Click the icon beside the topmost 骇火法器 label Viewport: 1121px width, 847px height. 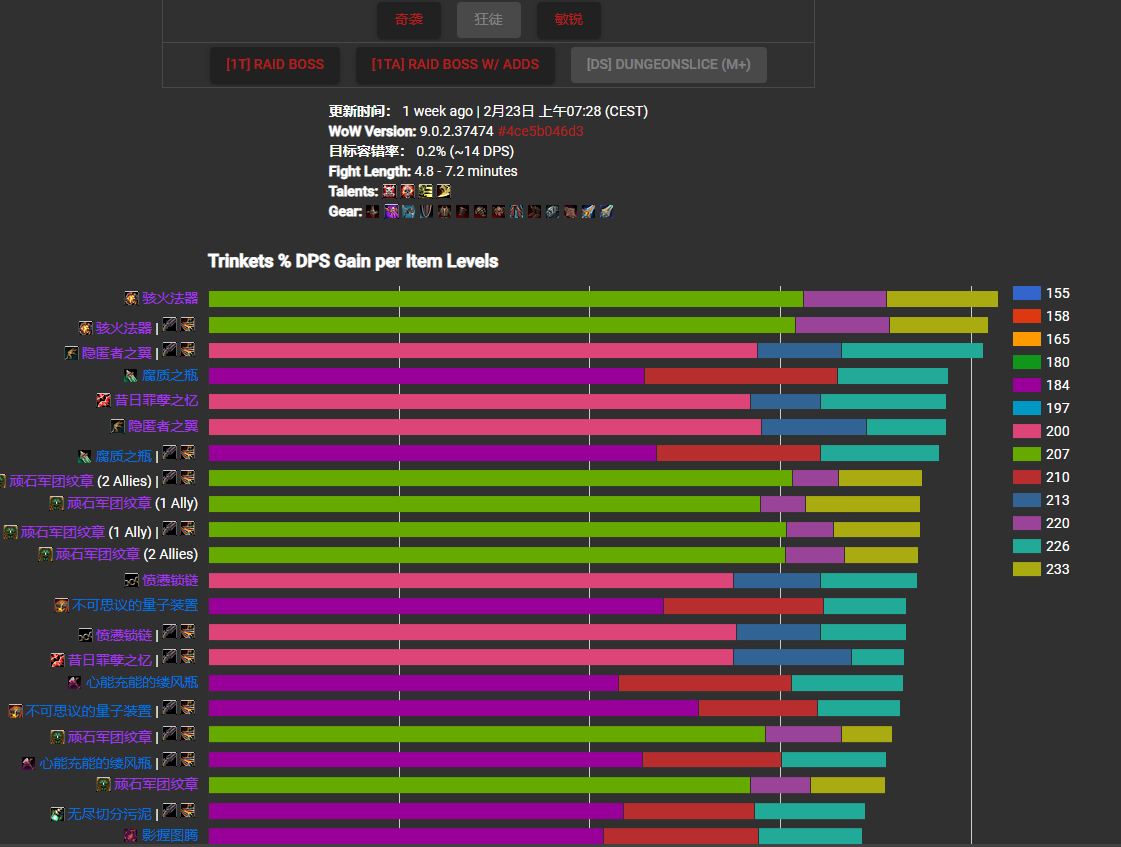click(131, 298)
